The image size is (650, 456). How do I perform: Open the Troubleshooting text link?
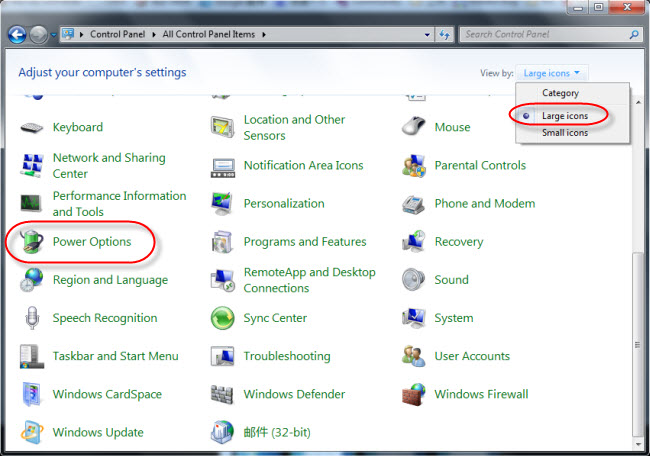287,356
